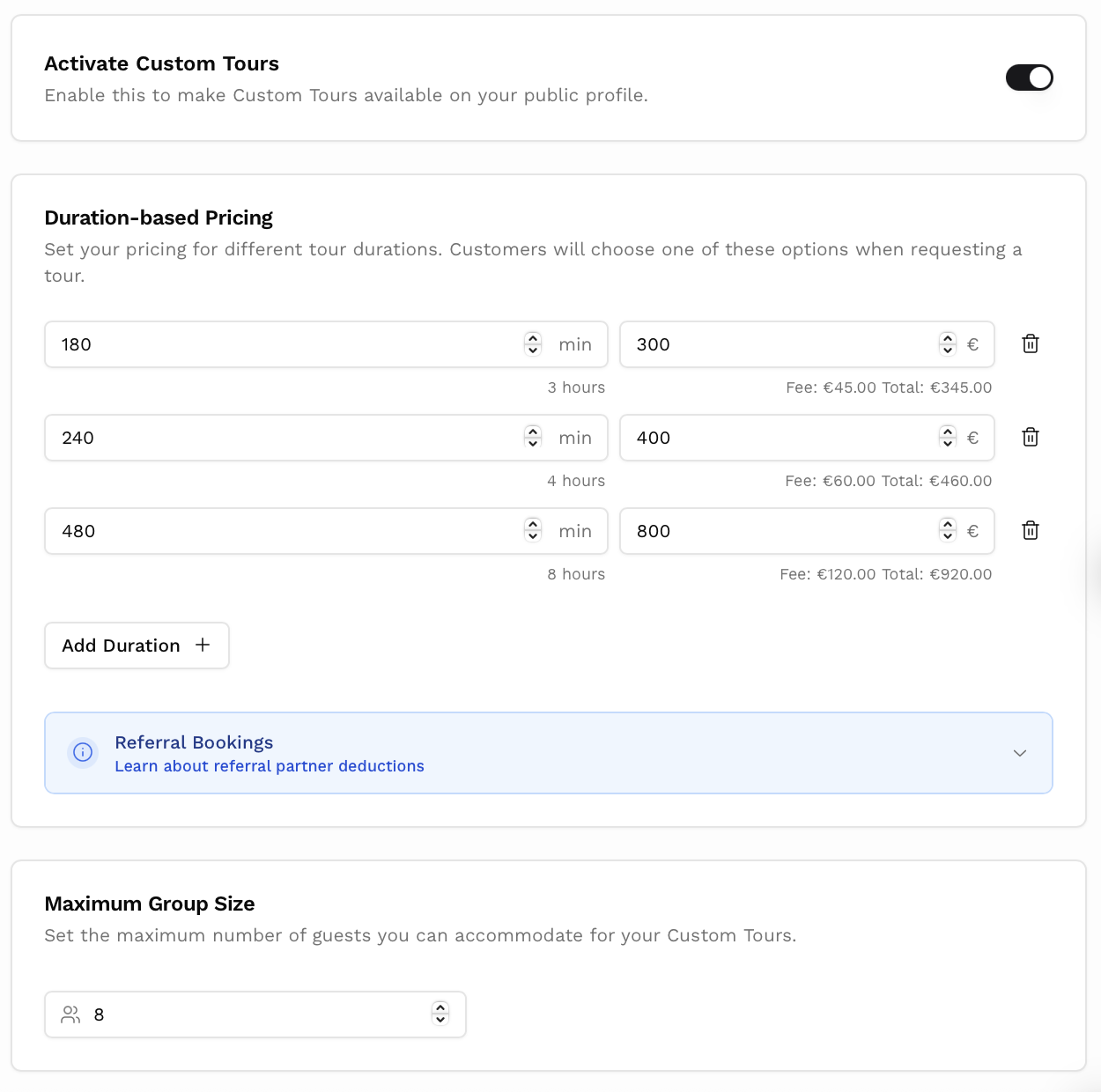
Task: Delete the 240 min duration row
Action: click(x=1030, y=438)
